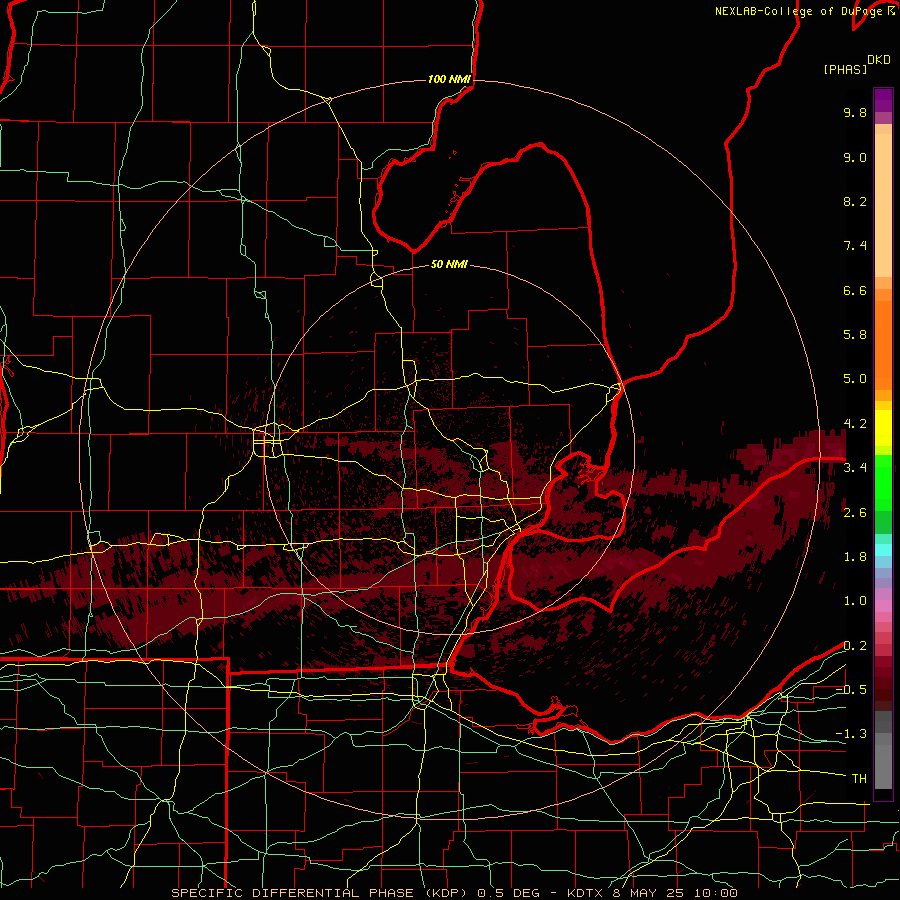Pick the peach segment of the color scale
900x900 pixels.
[x=883, y=207]
